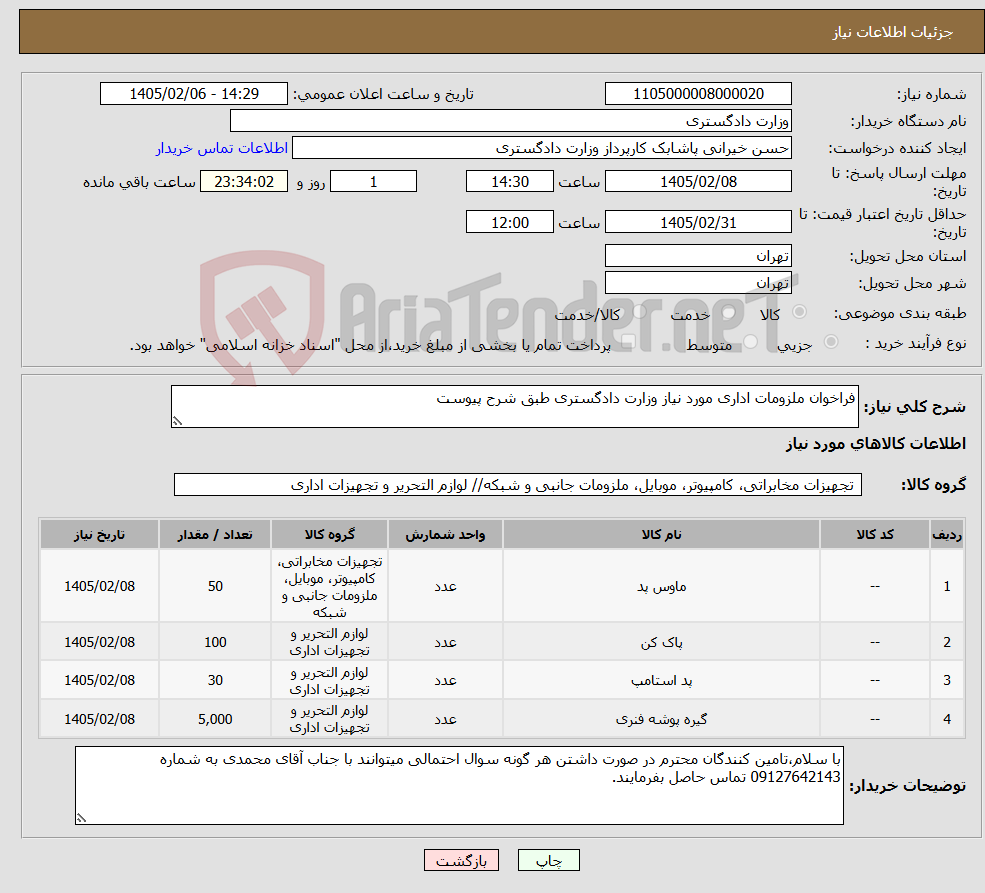Viewport: 985px width, 893px height.
Task: Click the general description textarea شرح کلی نیاز
Action: pos(514,406)
